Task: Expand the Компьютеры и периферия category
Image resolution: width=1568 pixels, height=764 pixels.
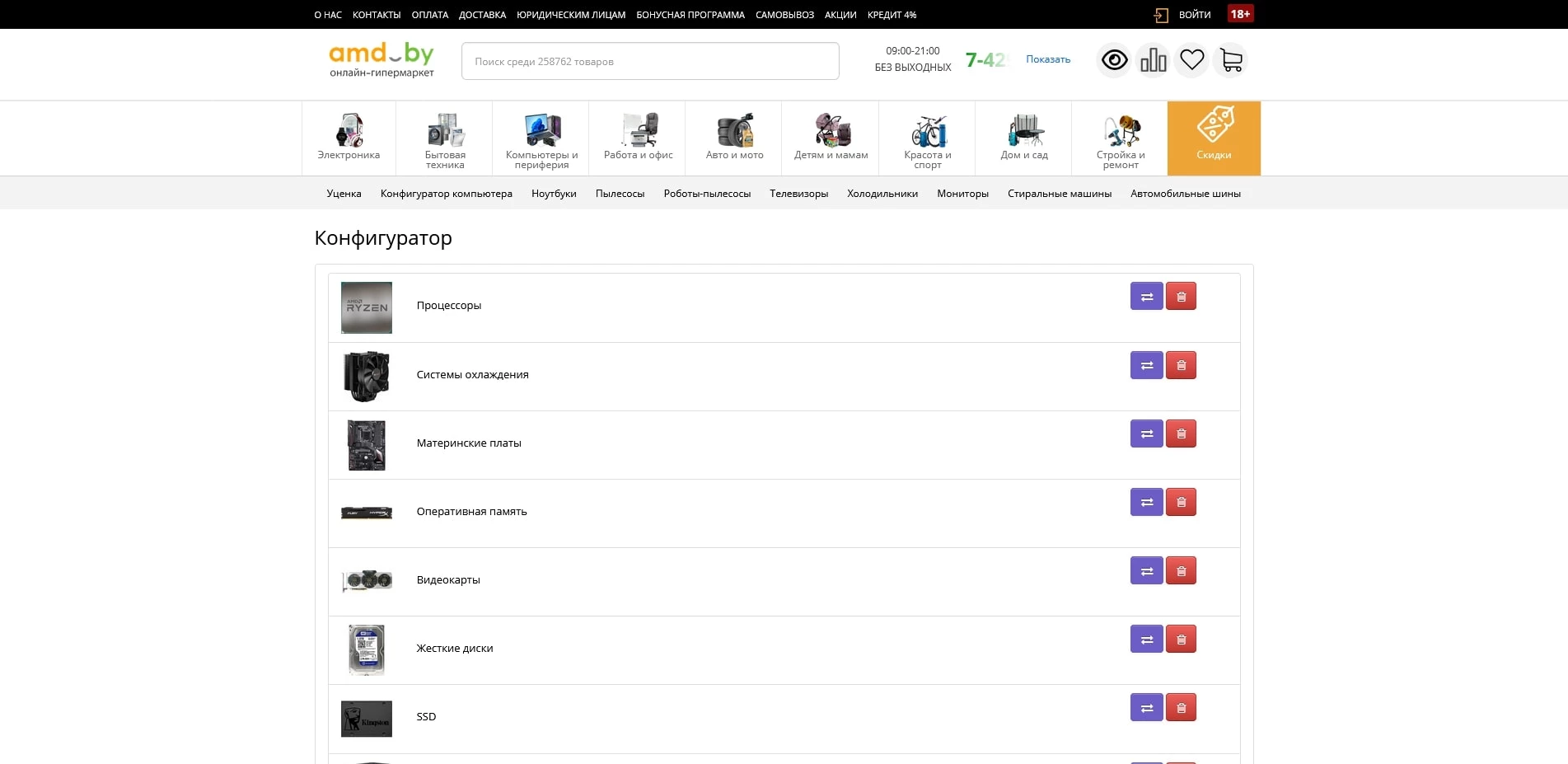Action: 541,138
